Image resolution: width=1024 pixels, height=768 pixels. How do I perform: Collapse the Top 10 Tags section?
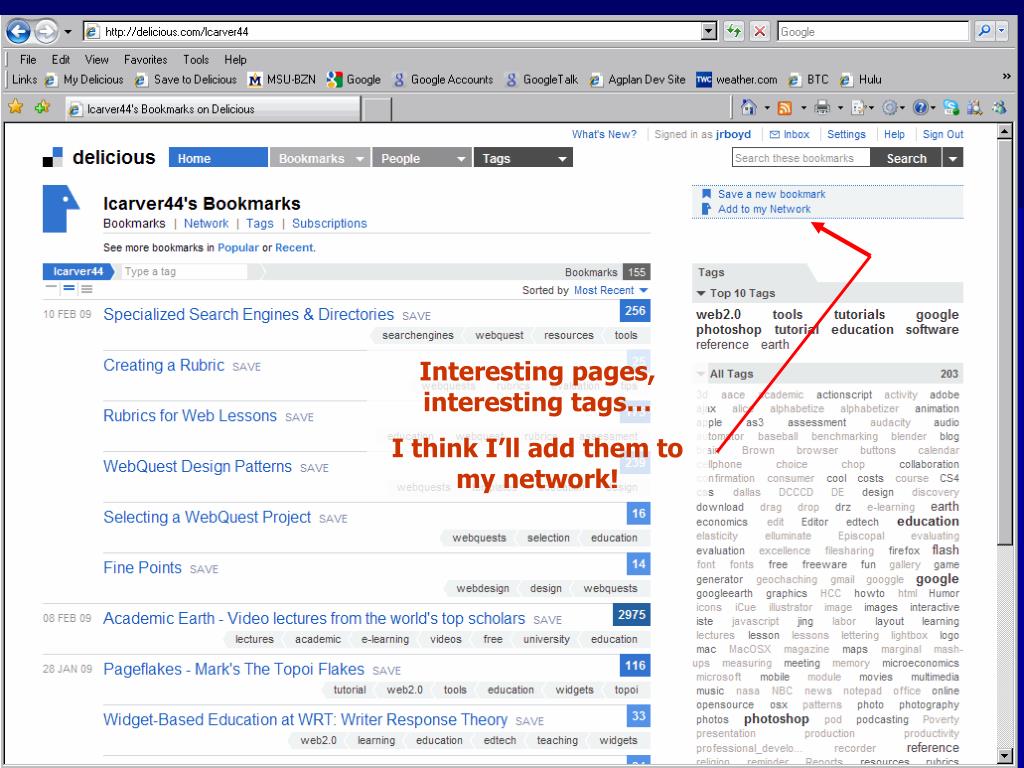point(701,293)
